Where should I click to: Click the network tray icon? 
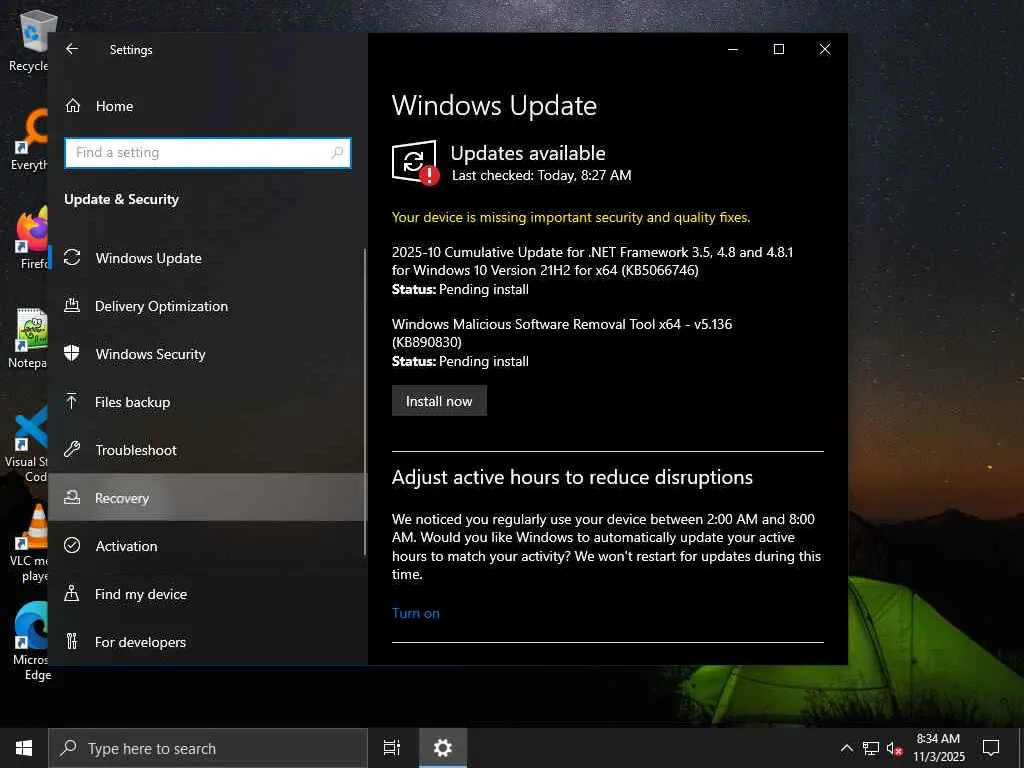871,748
